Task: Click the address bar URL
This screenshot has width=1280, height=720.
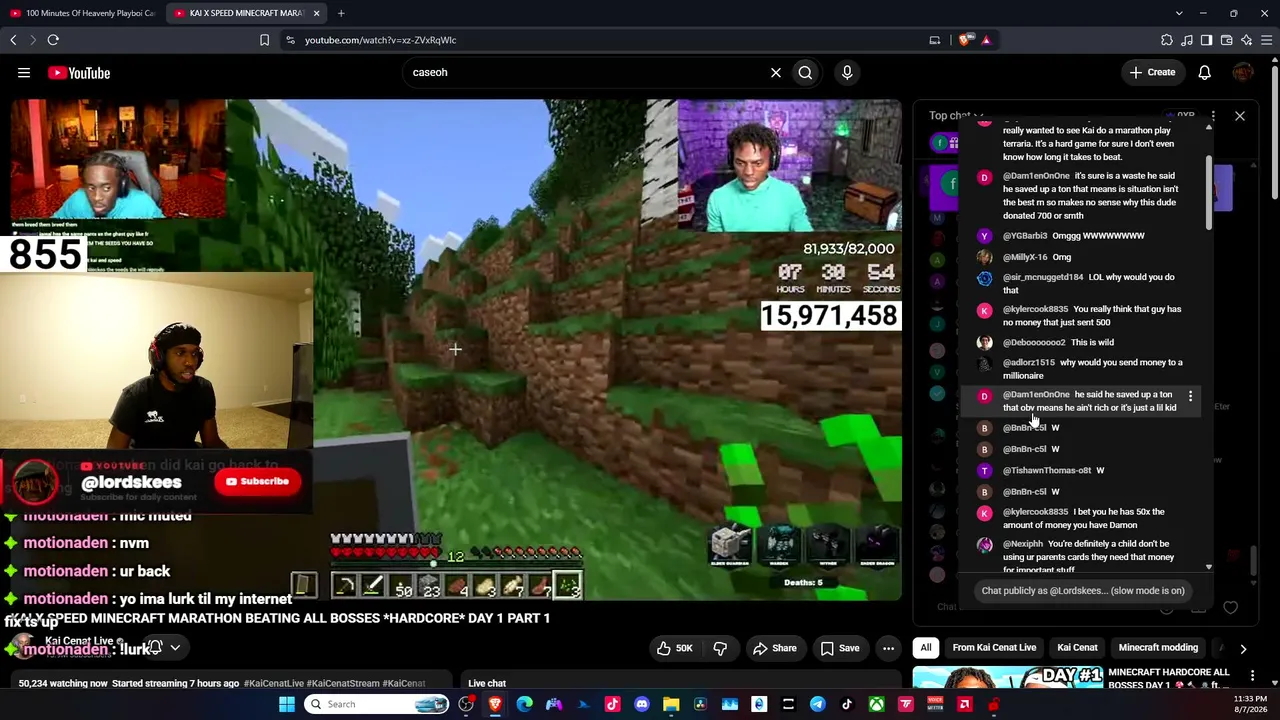Action: click(x=381, y=40)
